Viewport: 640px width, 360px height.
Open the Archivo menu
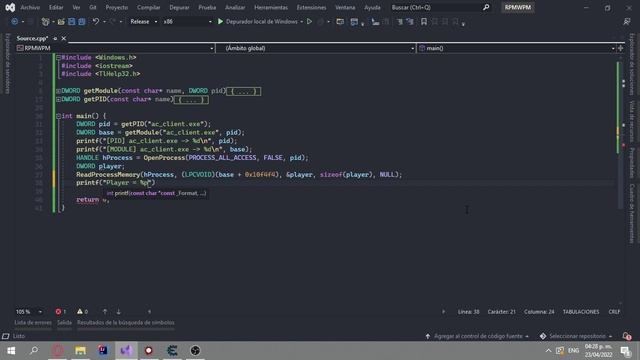point(30,7)
